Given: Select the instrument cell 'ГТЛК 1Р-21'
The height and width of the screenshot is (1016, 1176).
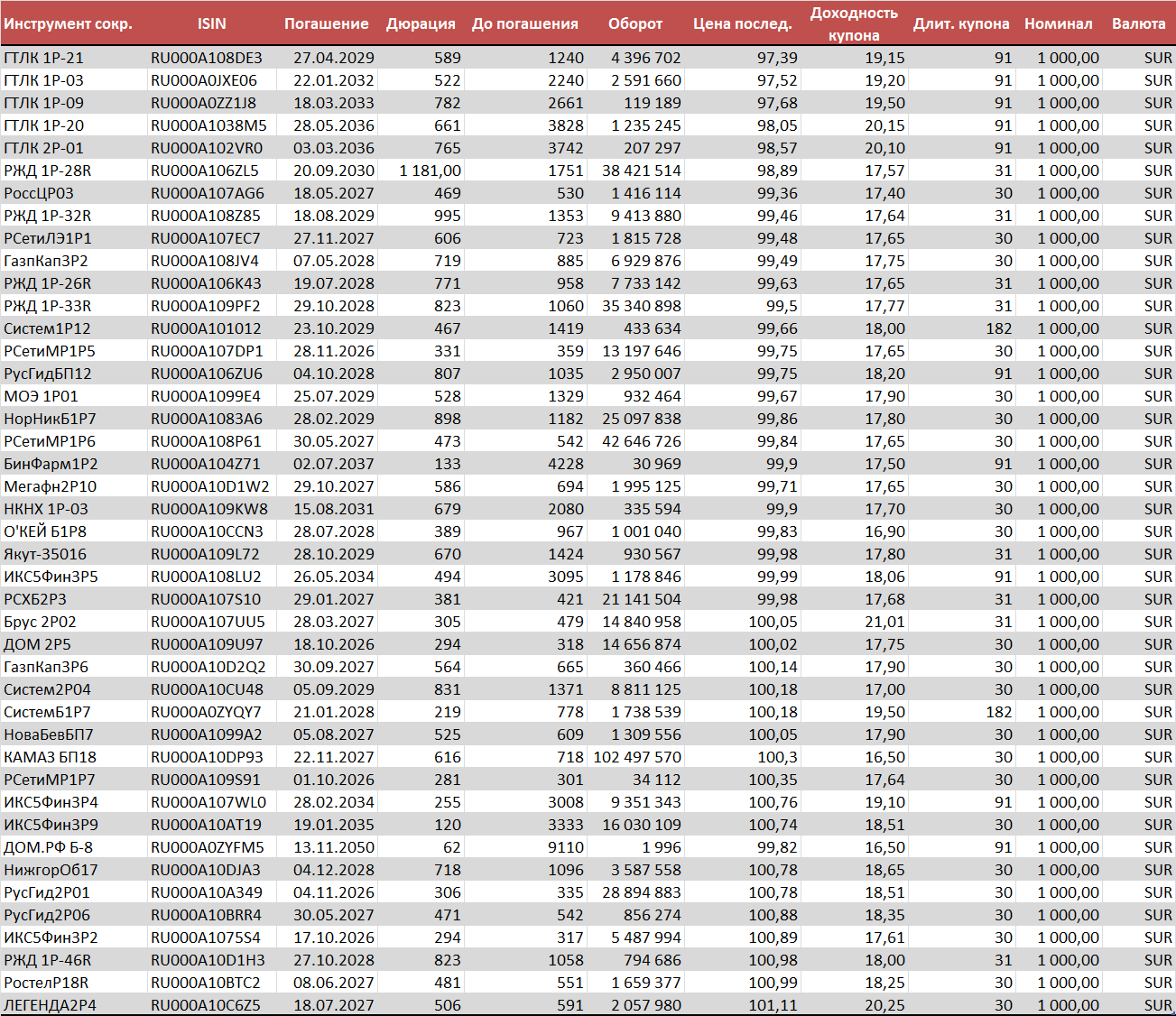Looking at the screenshot, I should pos(43,58).
